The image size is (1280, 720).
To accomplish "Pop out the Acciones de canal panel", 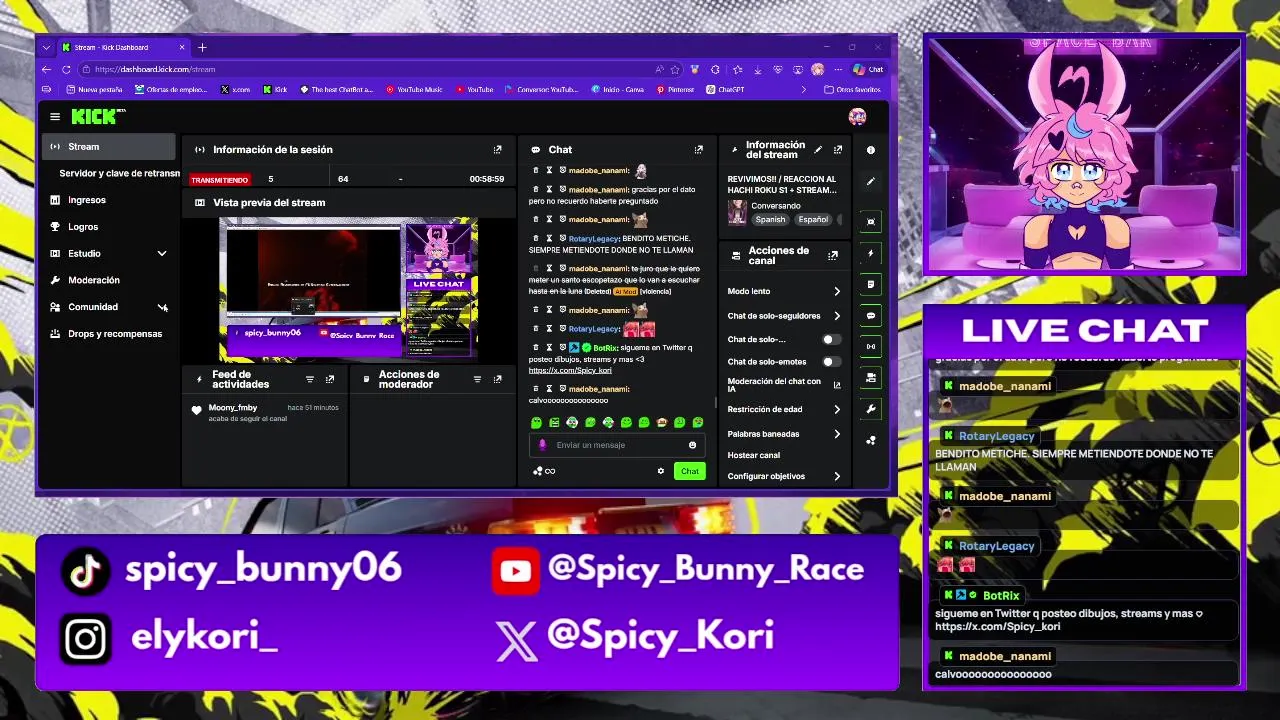I will [832, 256].
